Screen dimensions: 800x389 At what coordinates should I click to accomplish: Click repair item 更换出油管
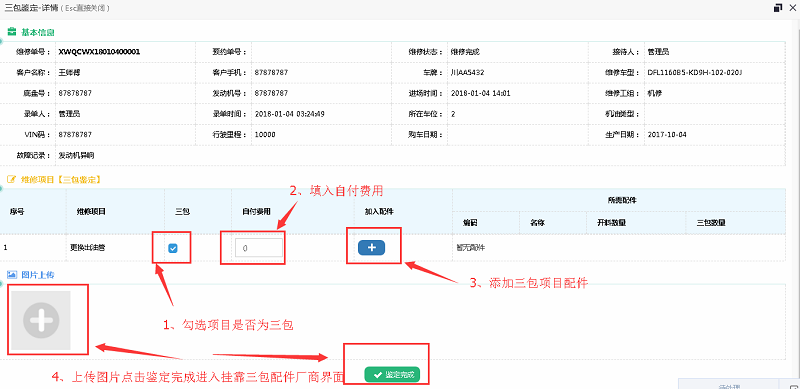pos(88,248)
